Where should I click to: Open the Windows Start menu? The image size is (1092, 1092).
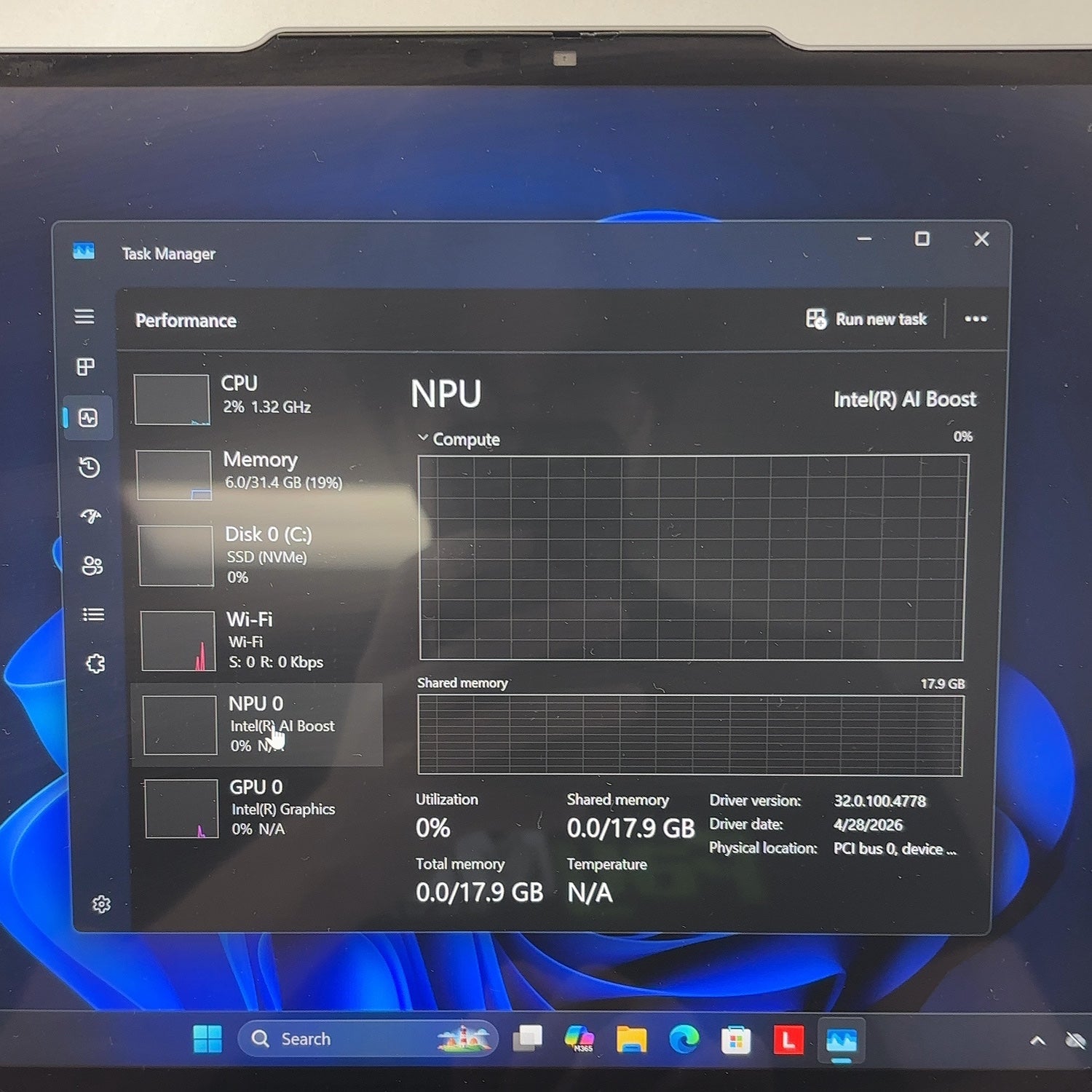click(x=207, y=1039)
